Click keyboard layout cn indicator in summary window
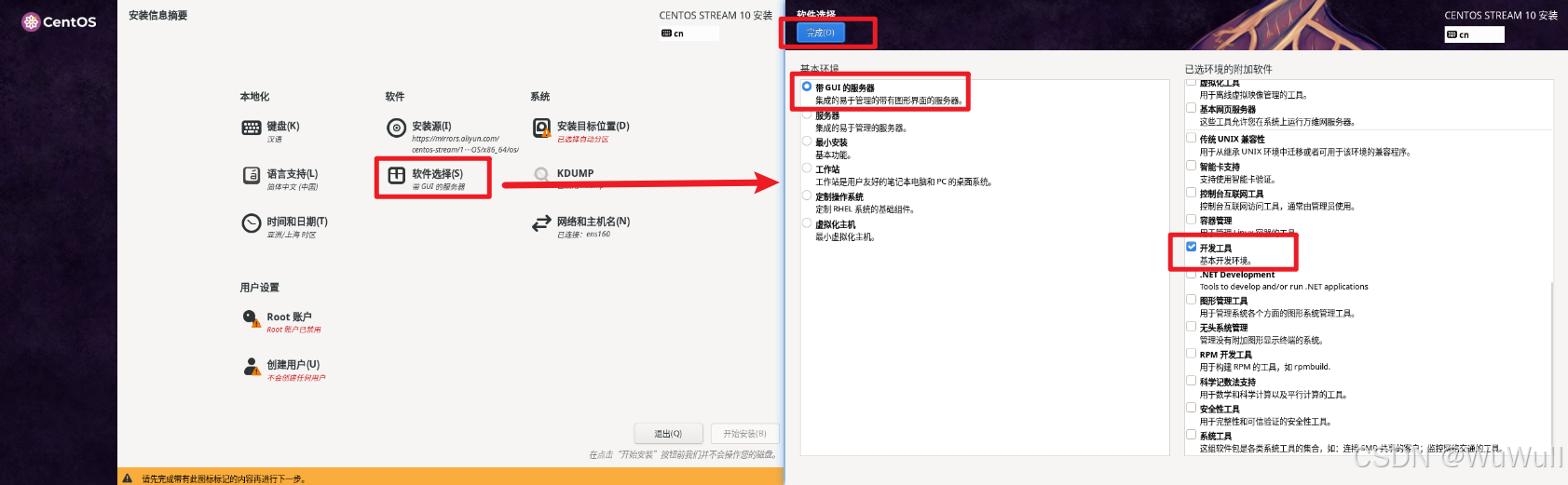This screenshot has height=485, width=1568. click(x=689, y=34)
